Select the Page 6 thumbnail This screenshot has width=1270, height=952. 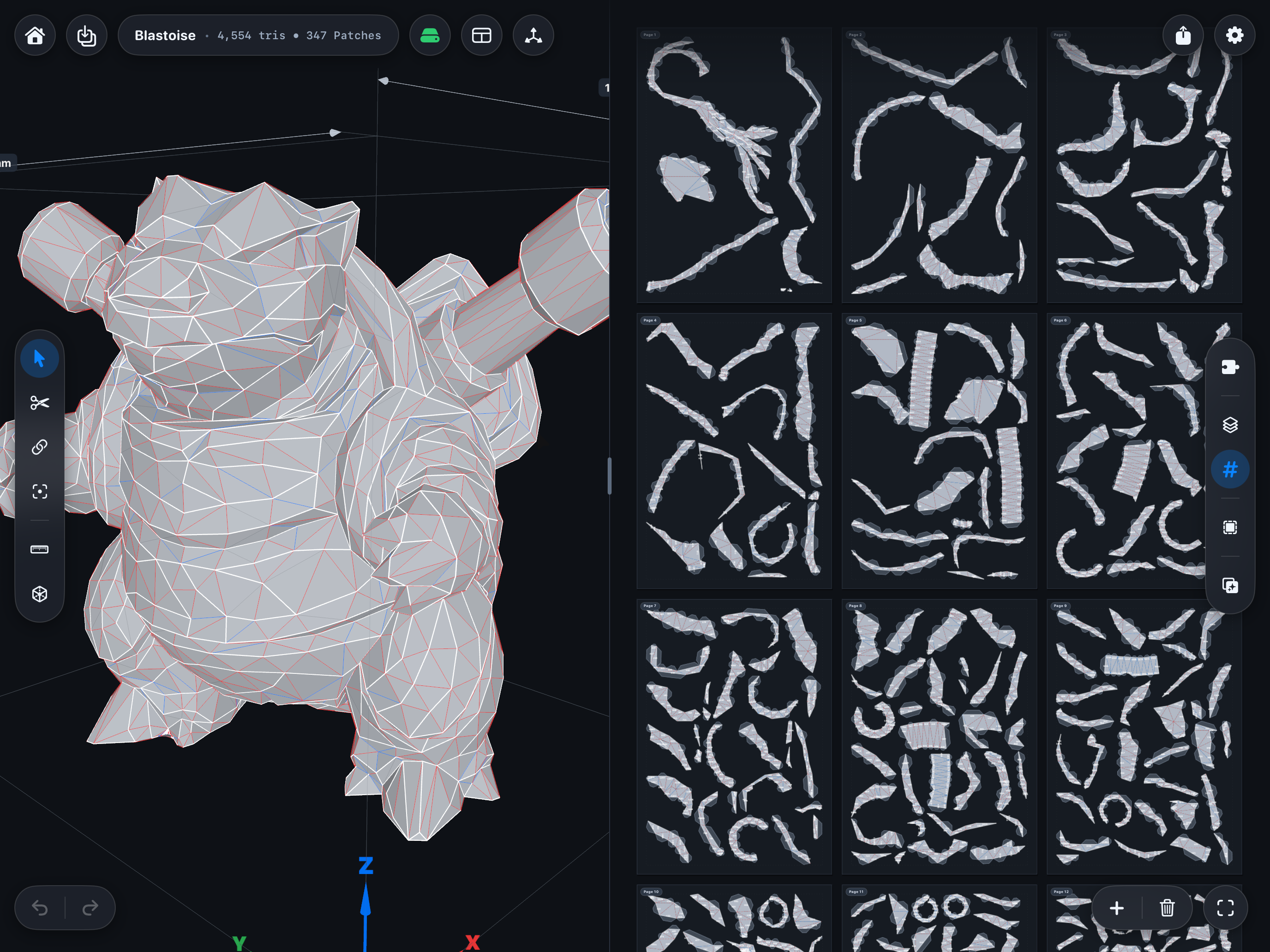click(1144, 451)
